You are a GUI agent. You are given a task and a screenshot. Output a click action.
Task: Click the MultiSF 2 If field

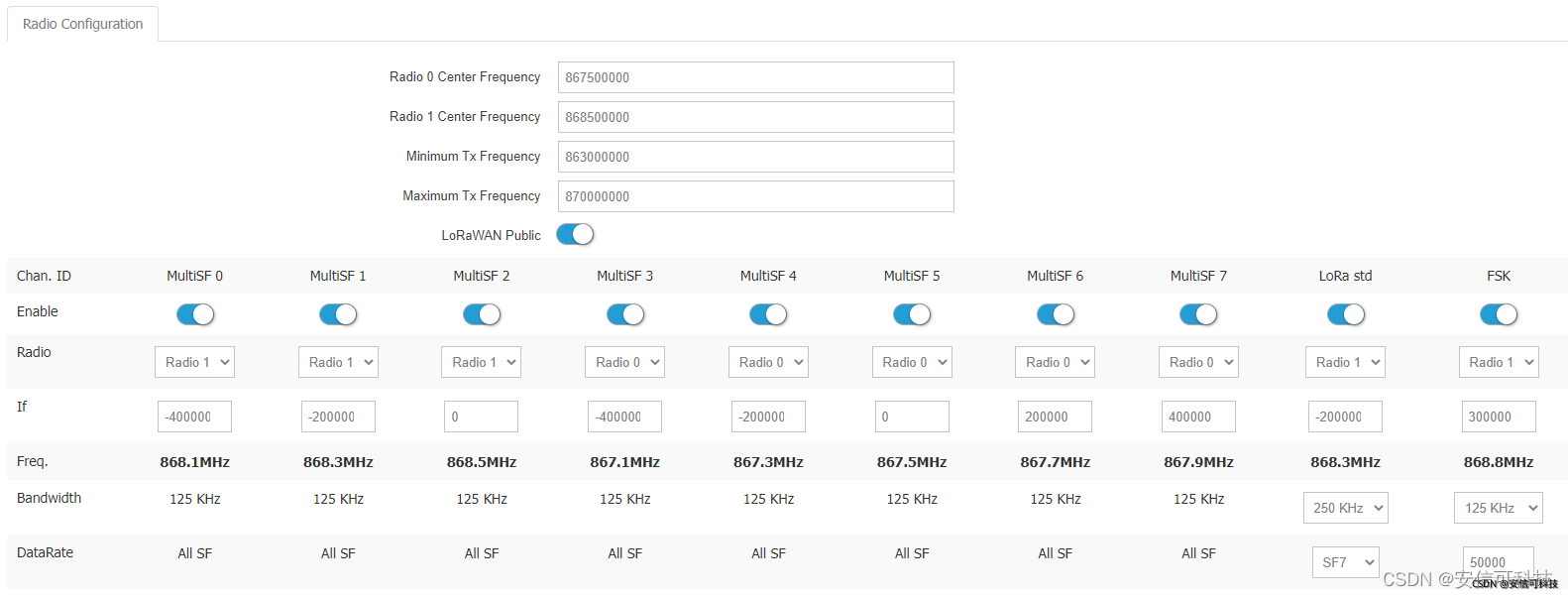coord(482,417)
